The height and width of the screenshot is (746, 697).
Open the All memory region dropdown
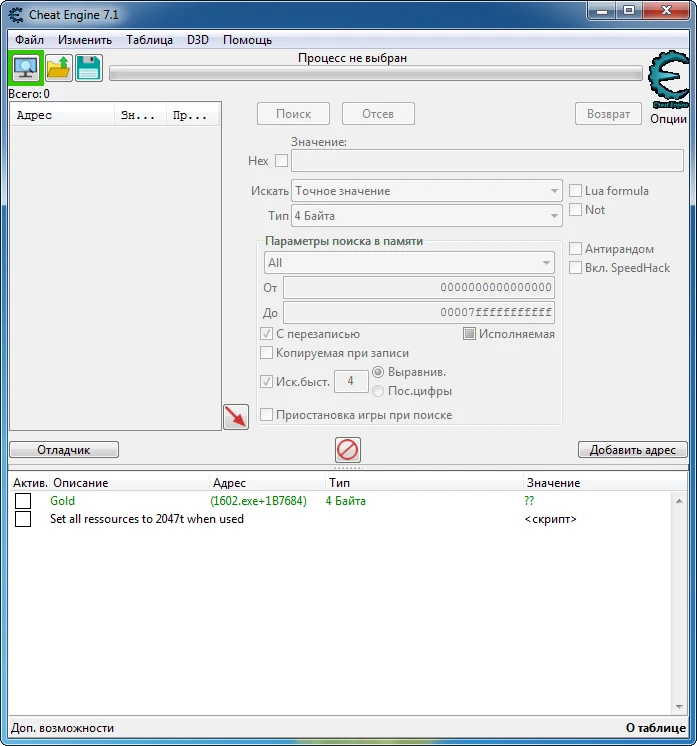point(409,263)
